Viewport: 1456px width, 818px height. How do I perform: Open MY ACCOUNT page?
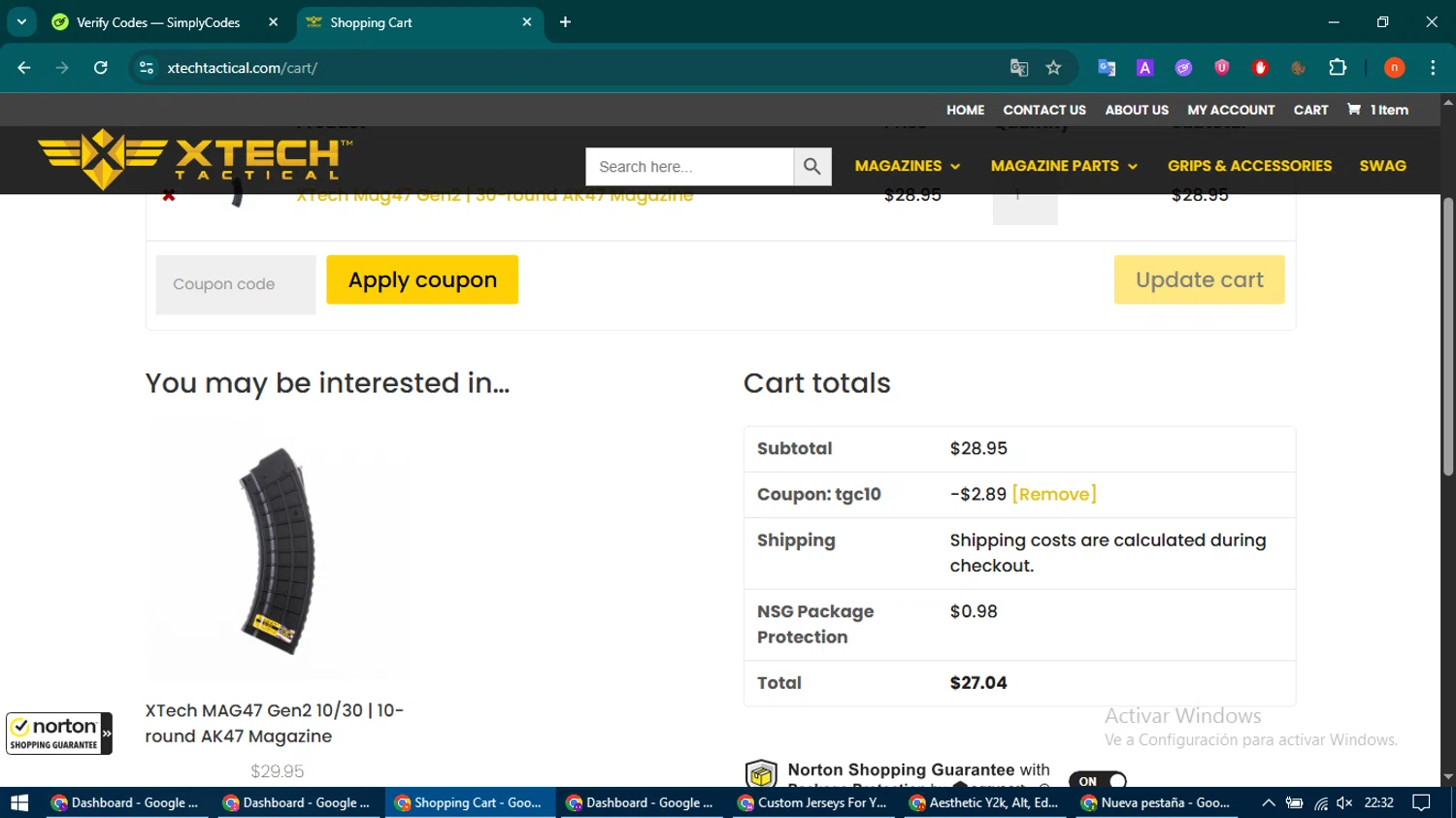point(1231,110)
